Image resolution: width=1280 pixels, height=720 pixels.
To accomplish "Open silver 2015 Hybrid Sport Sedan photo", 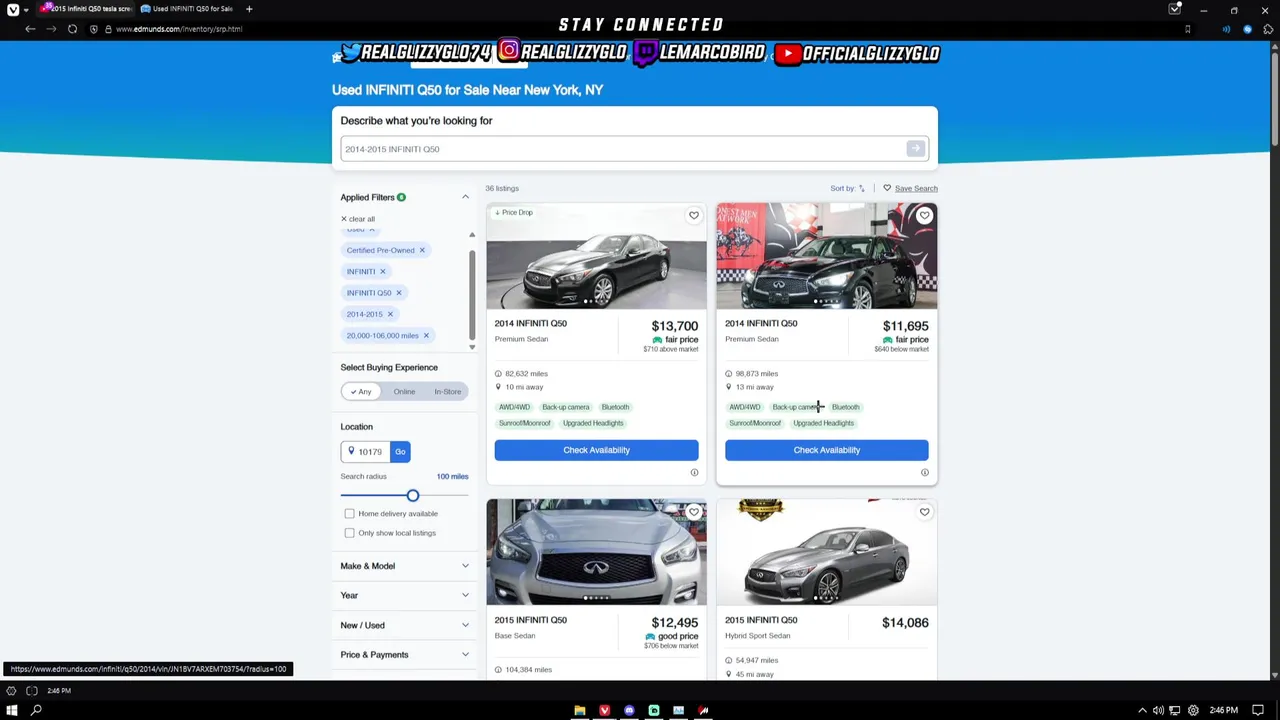I will [826, 552].
